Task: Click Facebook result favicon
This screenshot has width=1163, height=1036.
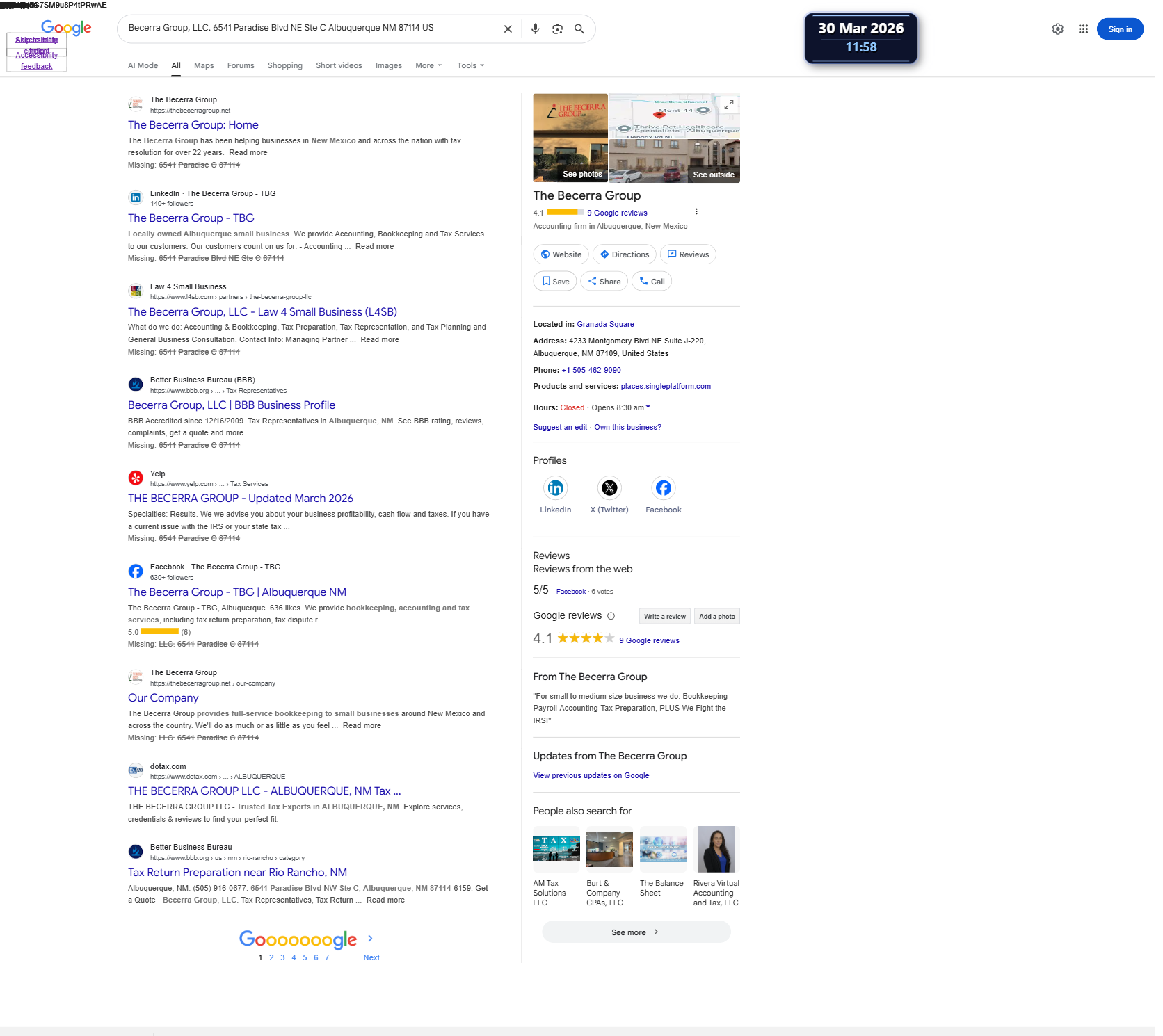Action: [136, 572]
